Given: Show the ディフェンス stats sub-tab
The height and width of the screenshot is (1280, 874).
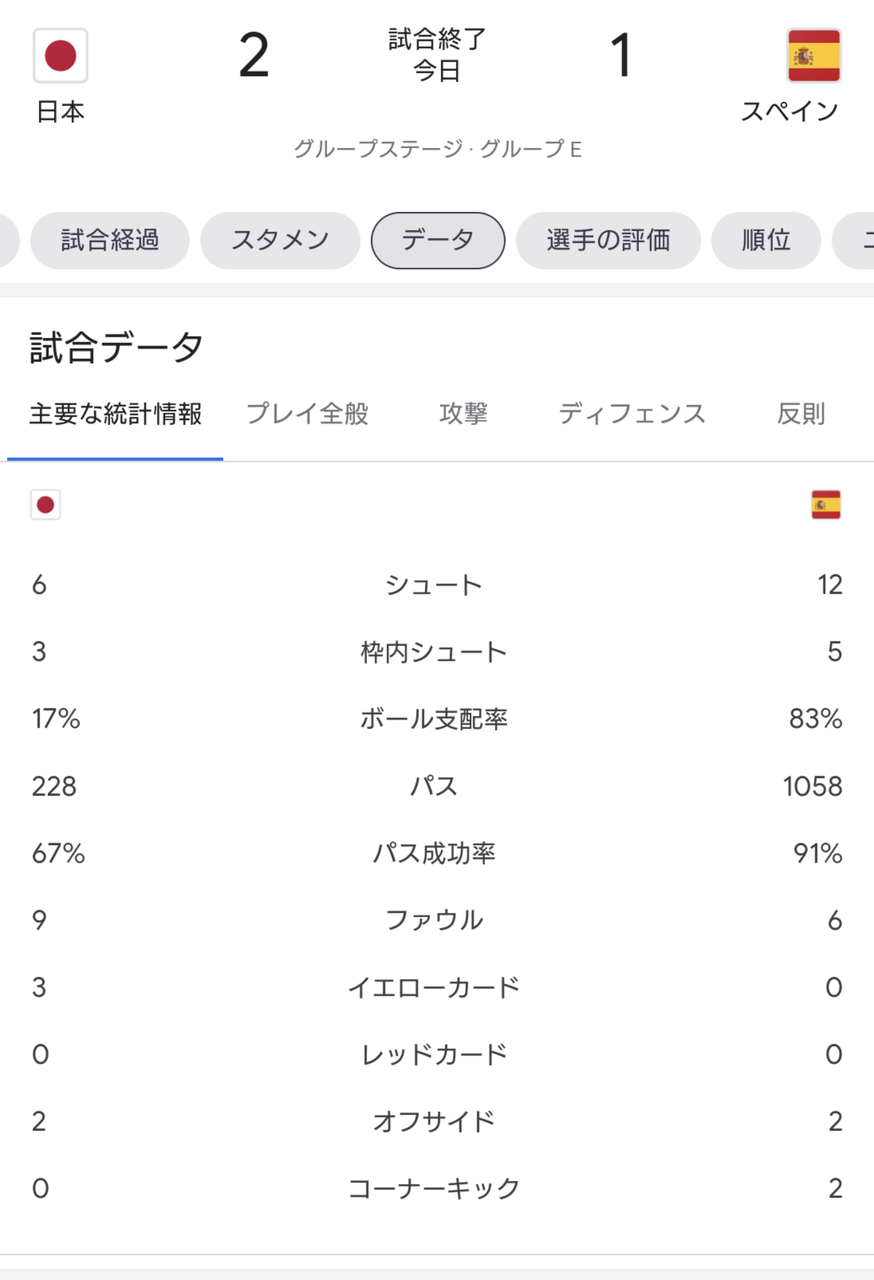Looking at the screenshot, I should (x=631, y=414).
